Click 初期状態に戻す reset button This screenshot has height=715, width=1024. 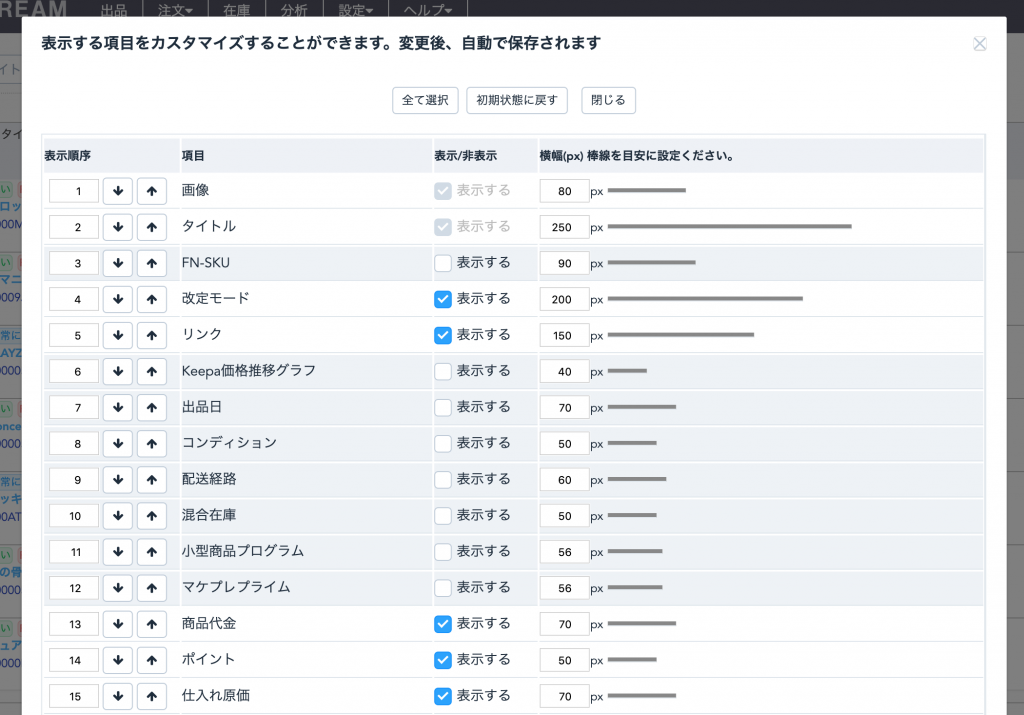[517, 101]
